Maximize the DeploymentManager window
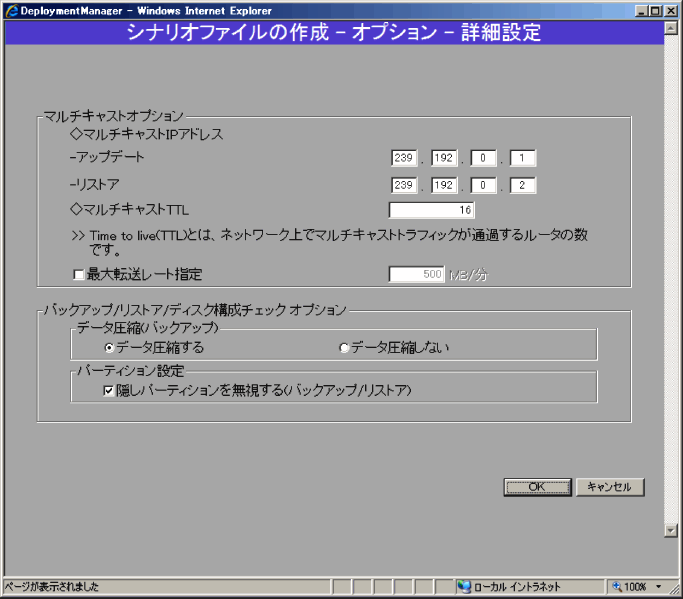This screenshot has width=683, height=599. pos(655,11)
